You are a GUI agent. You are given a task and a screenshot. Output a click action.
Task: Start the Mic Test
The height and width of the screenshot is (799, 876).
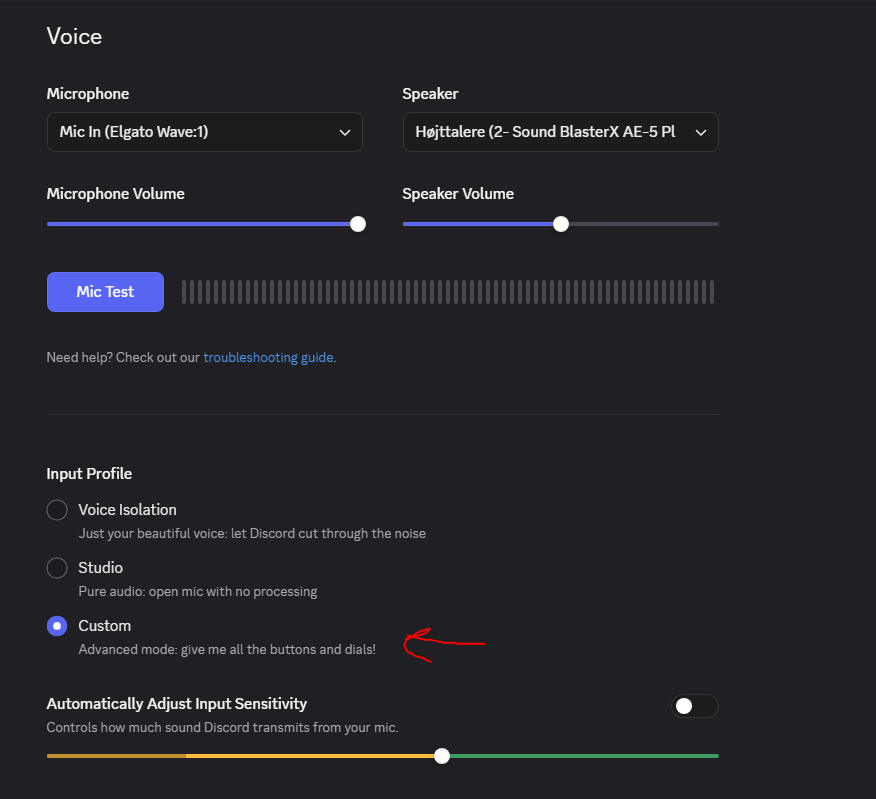pyautogui.click(x=105, y=292)
